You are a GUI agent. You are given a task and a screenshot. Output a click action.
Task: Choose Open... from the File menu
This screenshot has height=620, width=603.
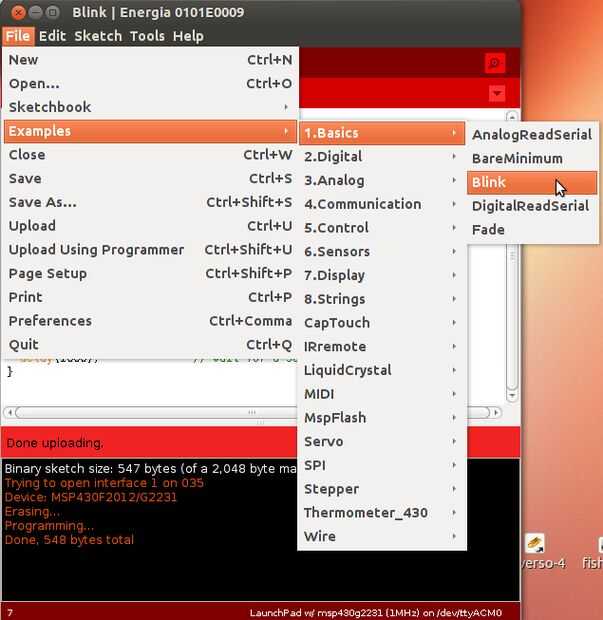point(150,83)
